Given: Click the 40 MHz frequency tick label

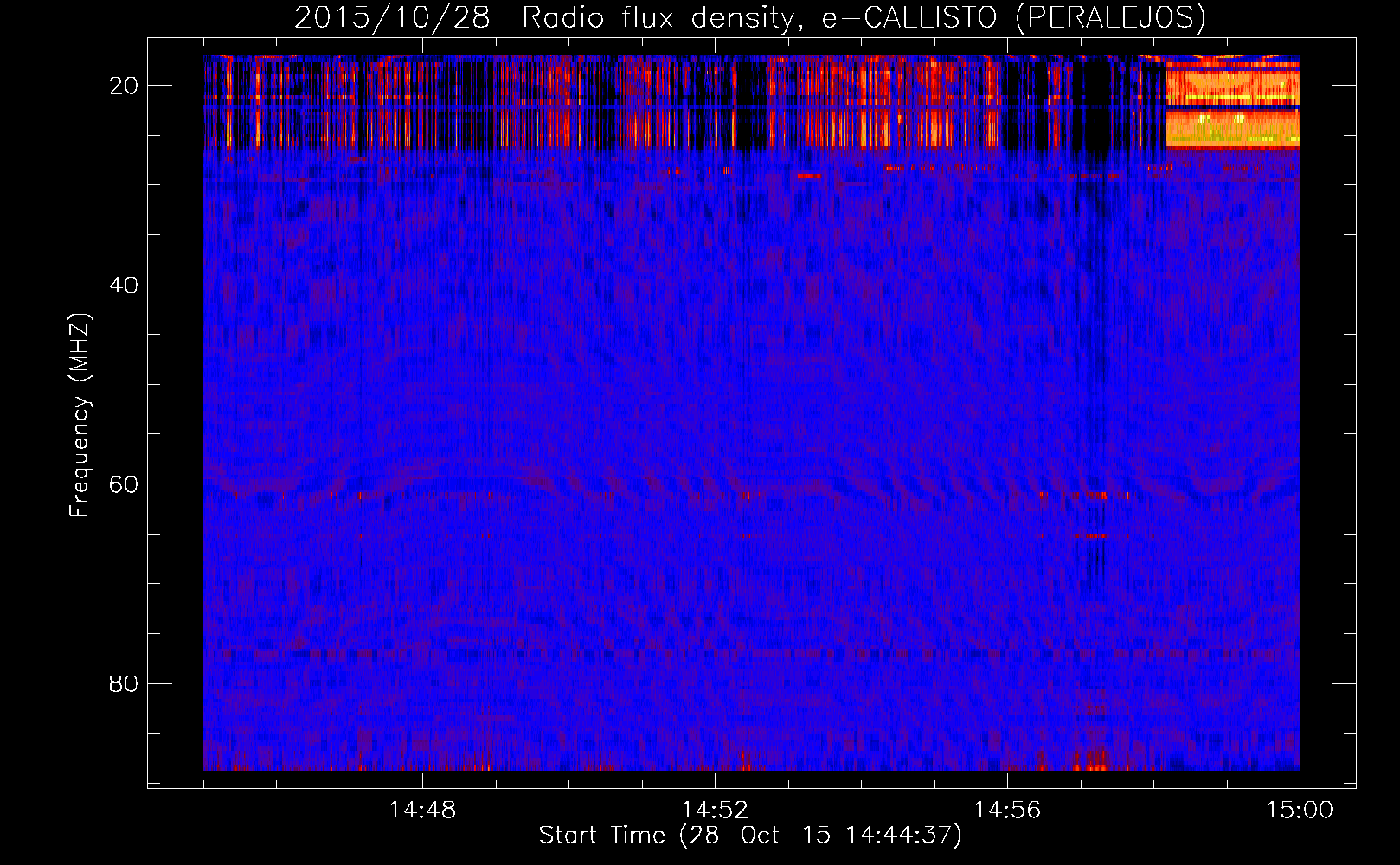Looking at the screenshot, I should pyautogui.click(x=125, y=285).
